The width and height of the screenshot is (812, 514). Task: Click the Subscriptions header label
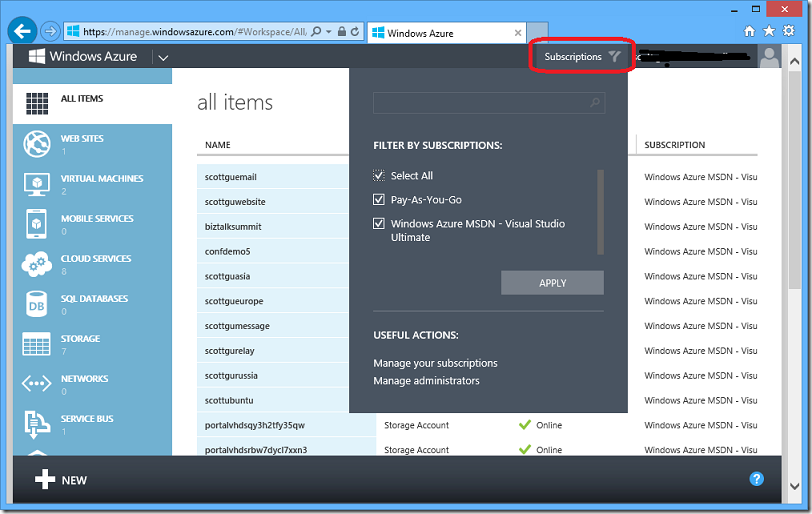tap(573, 56)
